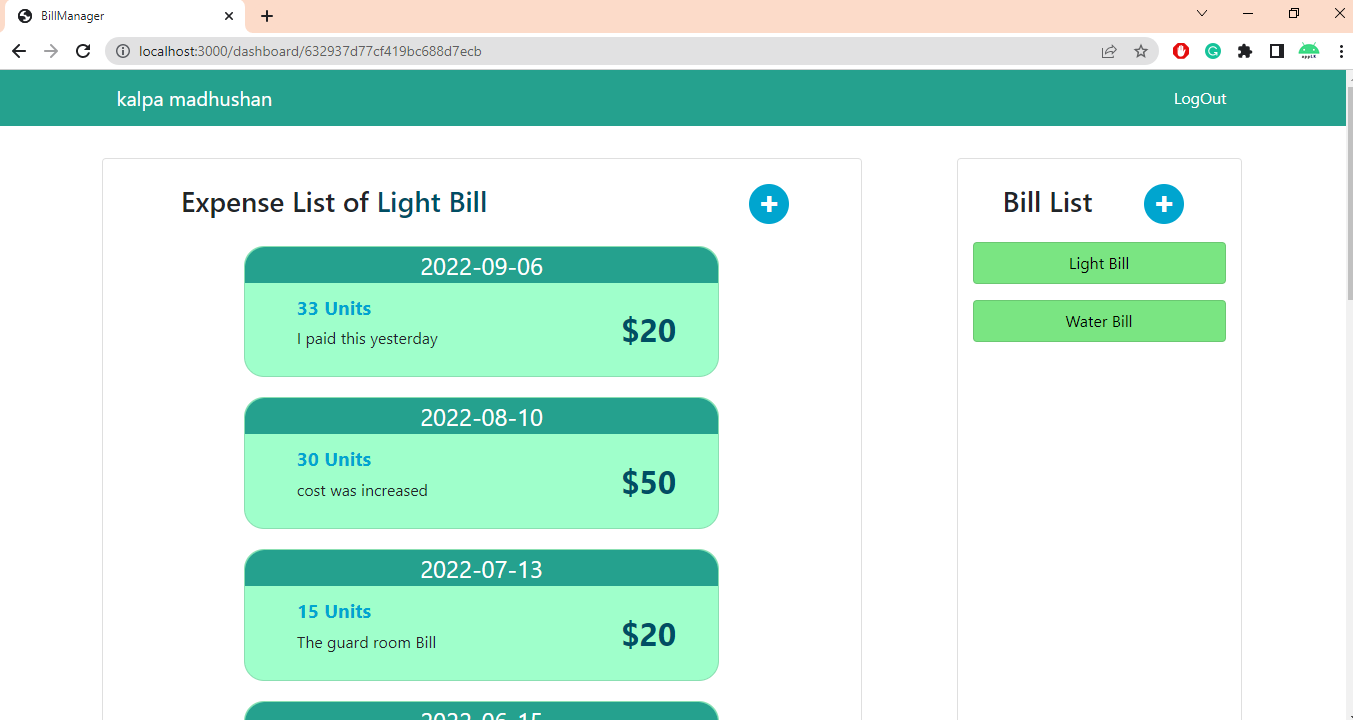Click the LogOut link
1353x720 pixels.
click(1200, 98)
